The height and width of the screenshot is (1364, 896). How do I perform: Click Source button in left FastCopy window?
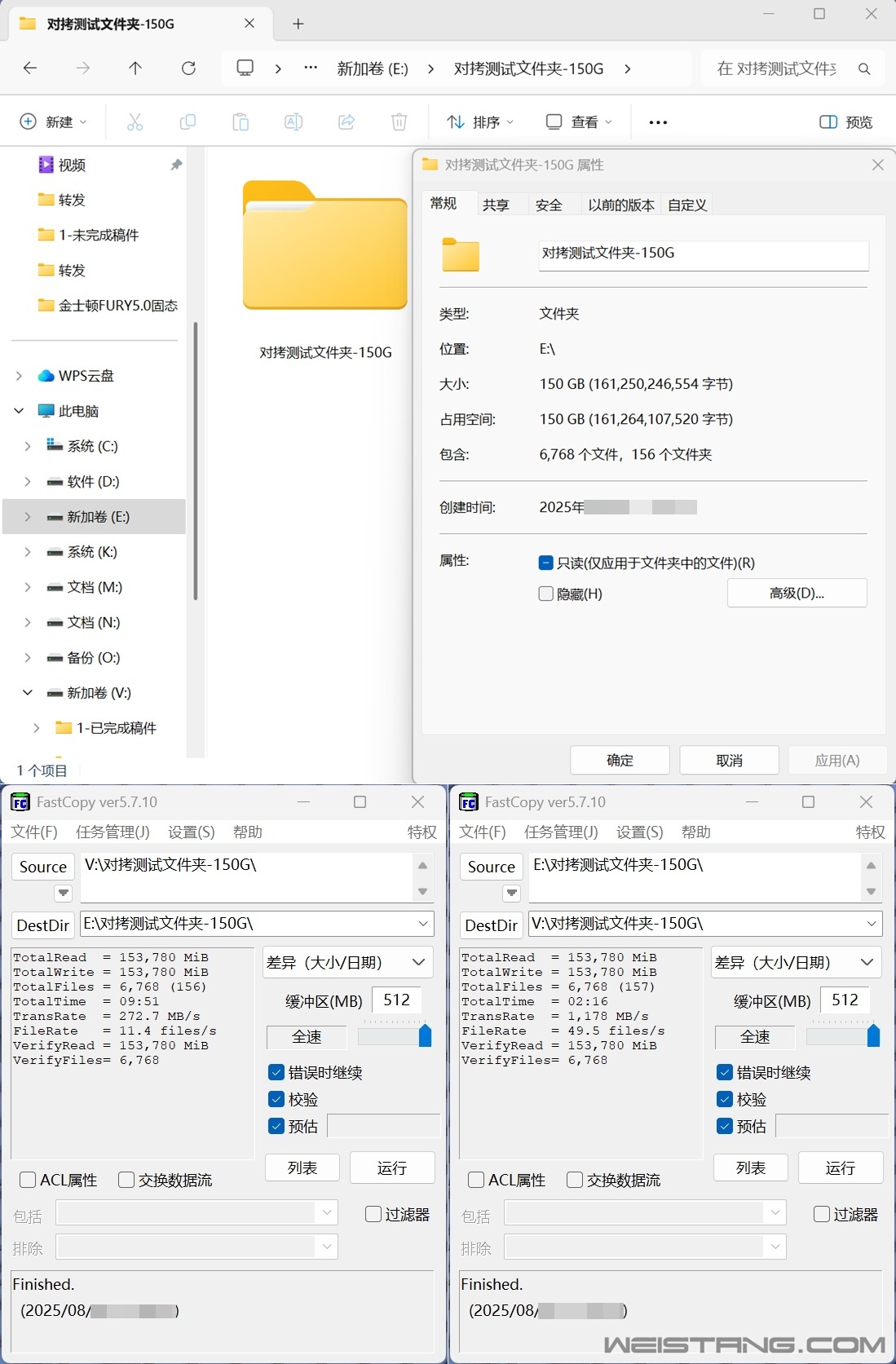(43, 867)
